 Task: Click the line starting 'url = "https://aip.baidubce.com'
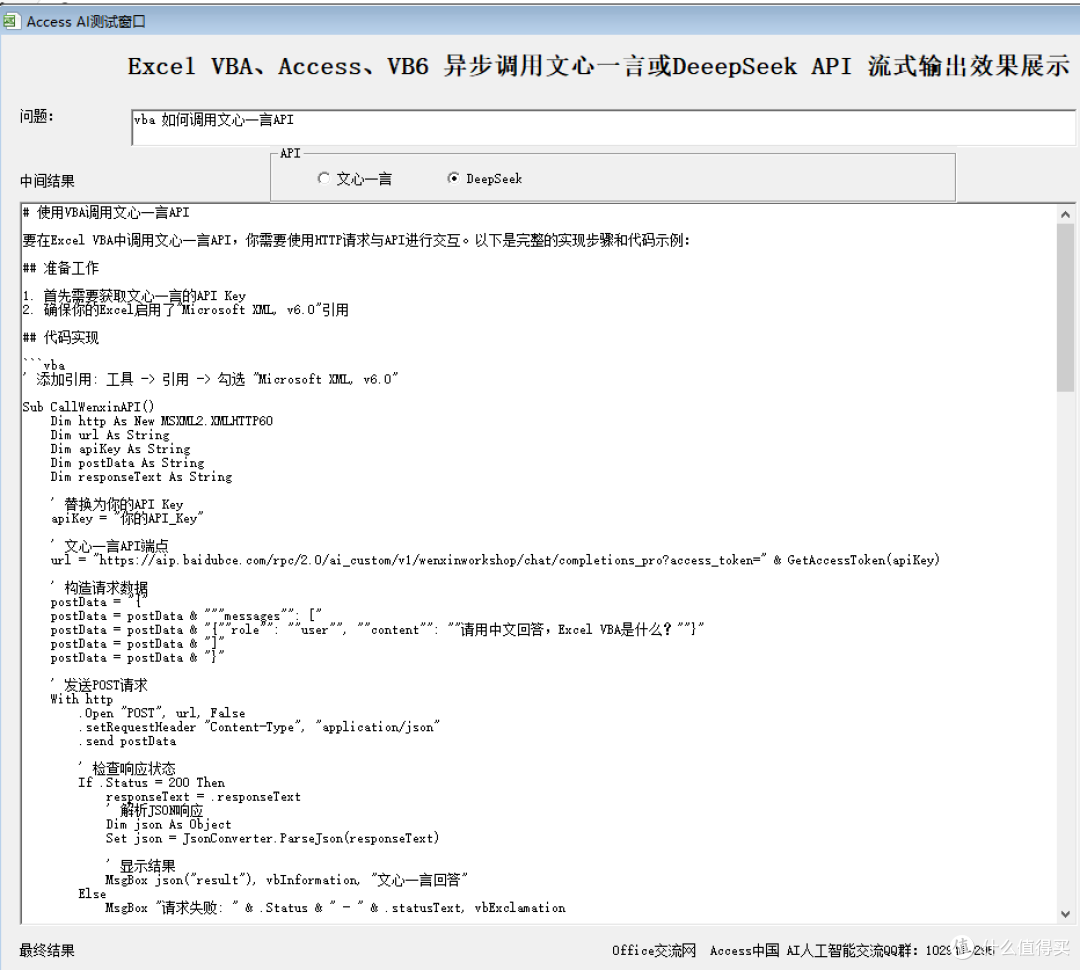point(495,560)
